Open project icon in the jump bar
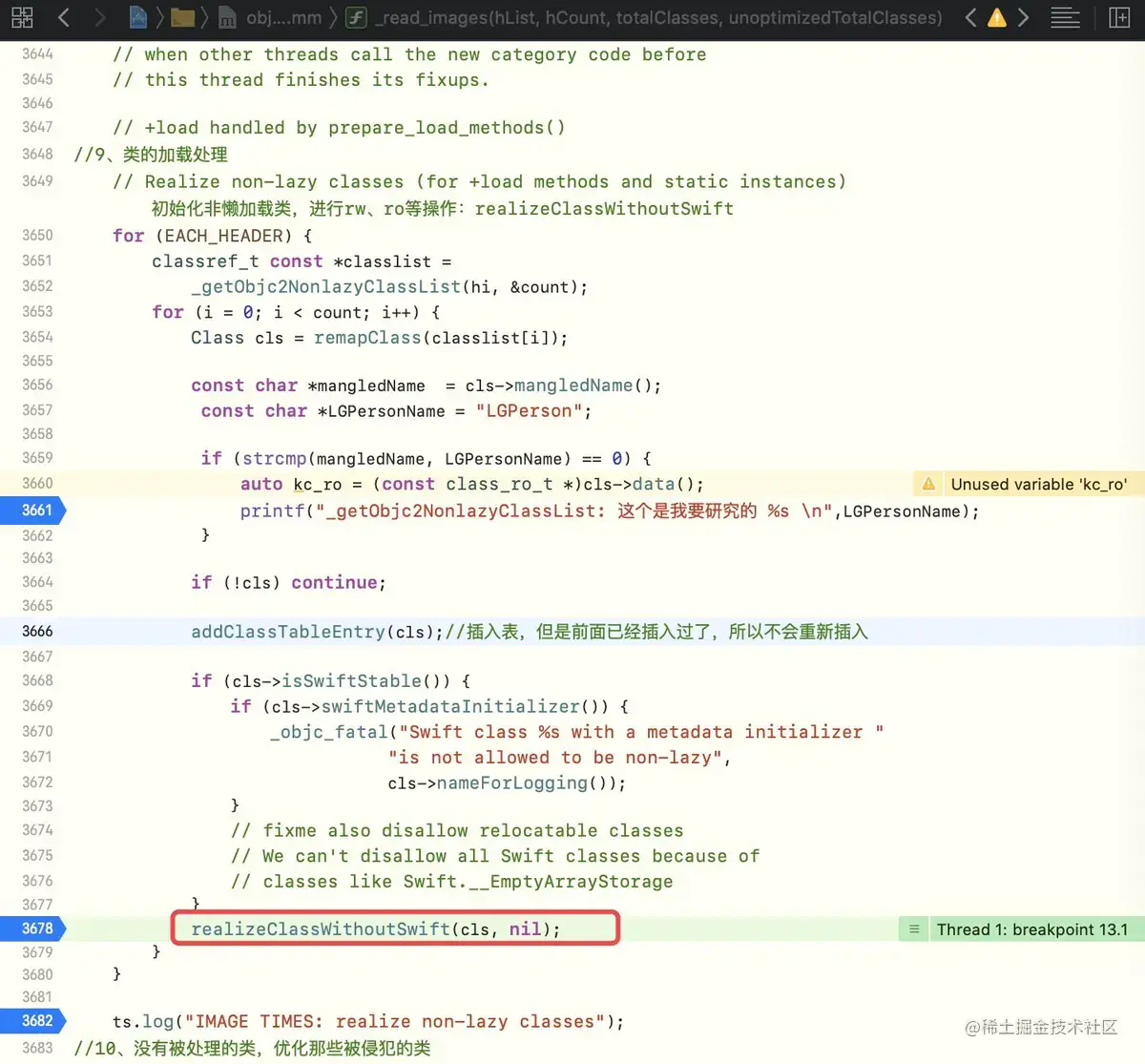This screenshot has height=1064, width=1145. pyautogui.click(x=138, y=17)
